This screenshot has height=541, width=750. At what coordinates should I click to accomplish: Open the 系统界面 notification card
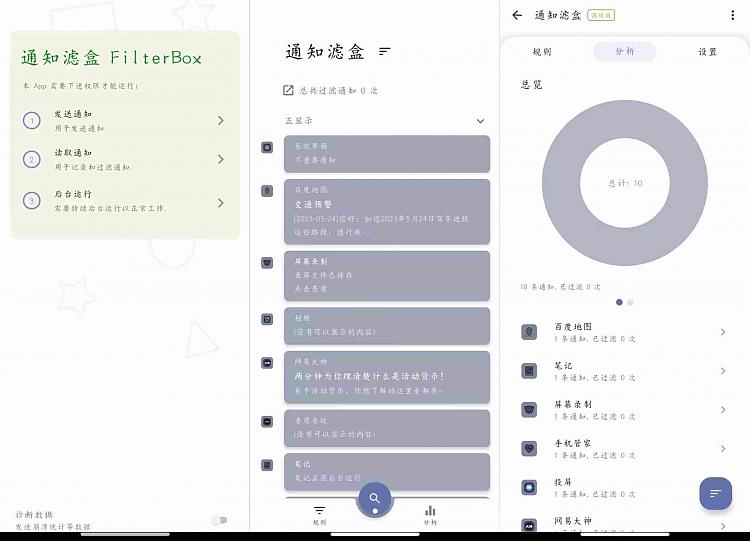coord(387,154)
